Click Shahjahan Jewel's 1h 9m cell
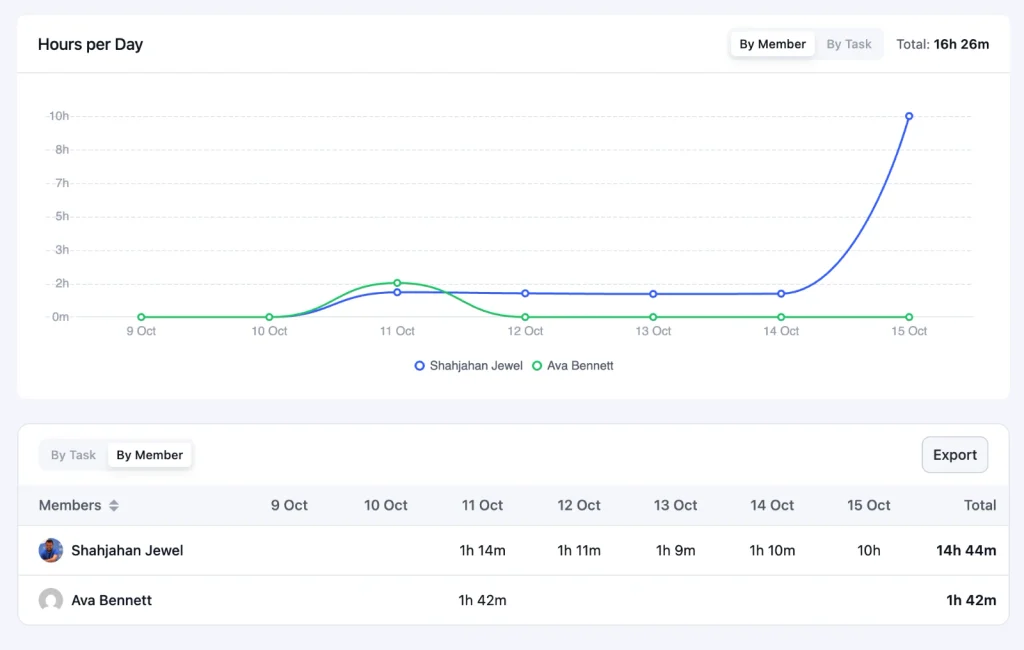The height and width of the screenshot is (650, 1024). 675,551
